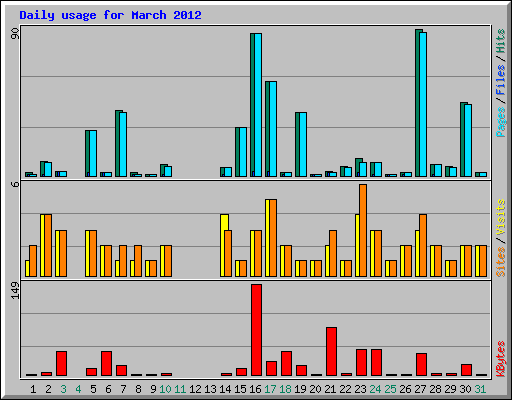The height and width of the screenshot is (400, 512).
Task: Click the '149' y-axis maximum value
Action: [15, 290]
